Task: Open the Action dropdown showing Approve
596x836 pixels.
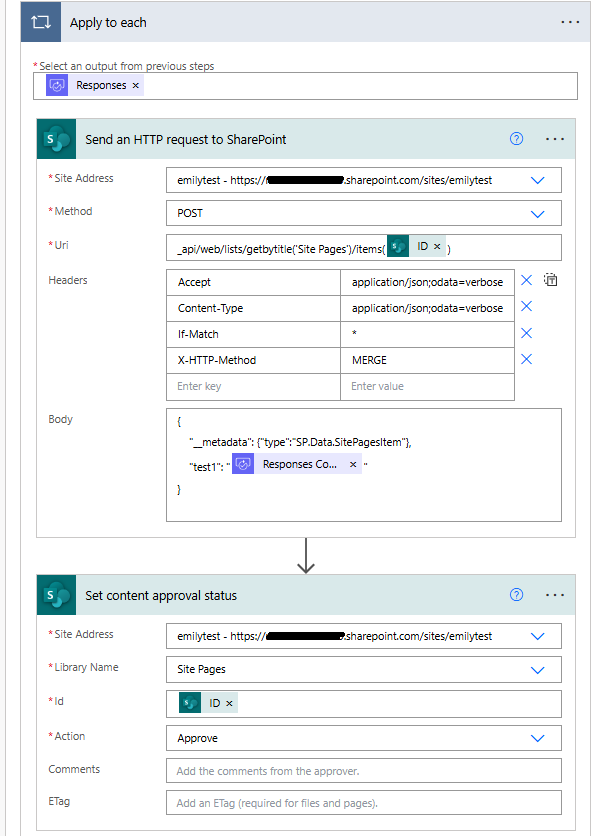Action: coord(538,736)
